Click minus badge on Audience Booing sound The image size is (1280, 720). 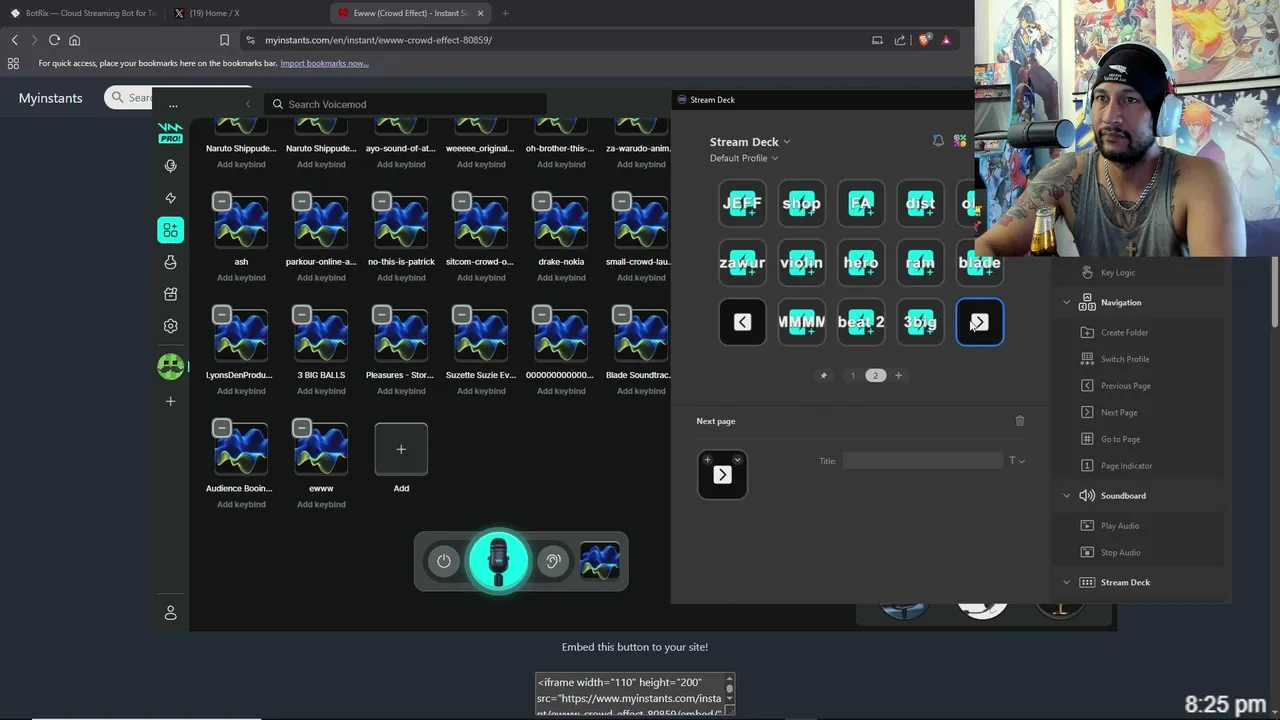222,427
